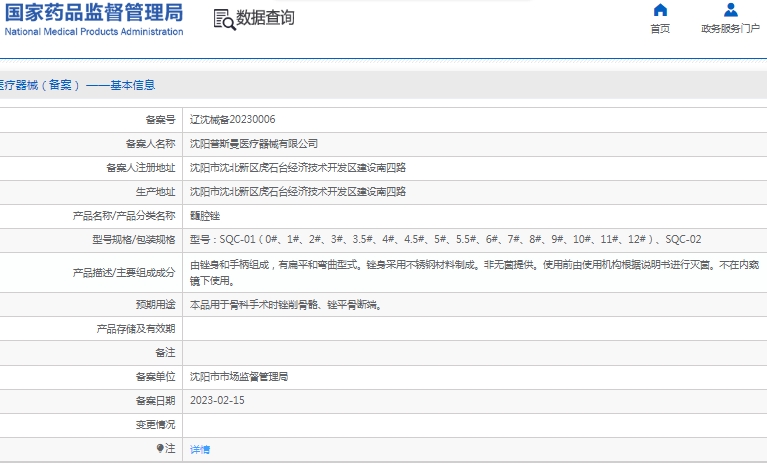Viewport: 767px width, 469px height.
Task: Click the 变更情况 row label
Action: [156, 424]
